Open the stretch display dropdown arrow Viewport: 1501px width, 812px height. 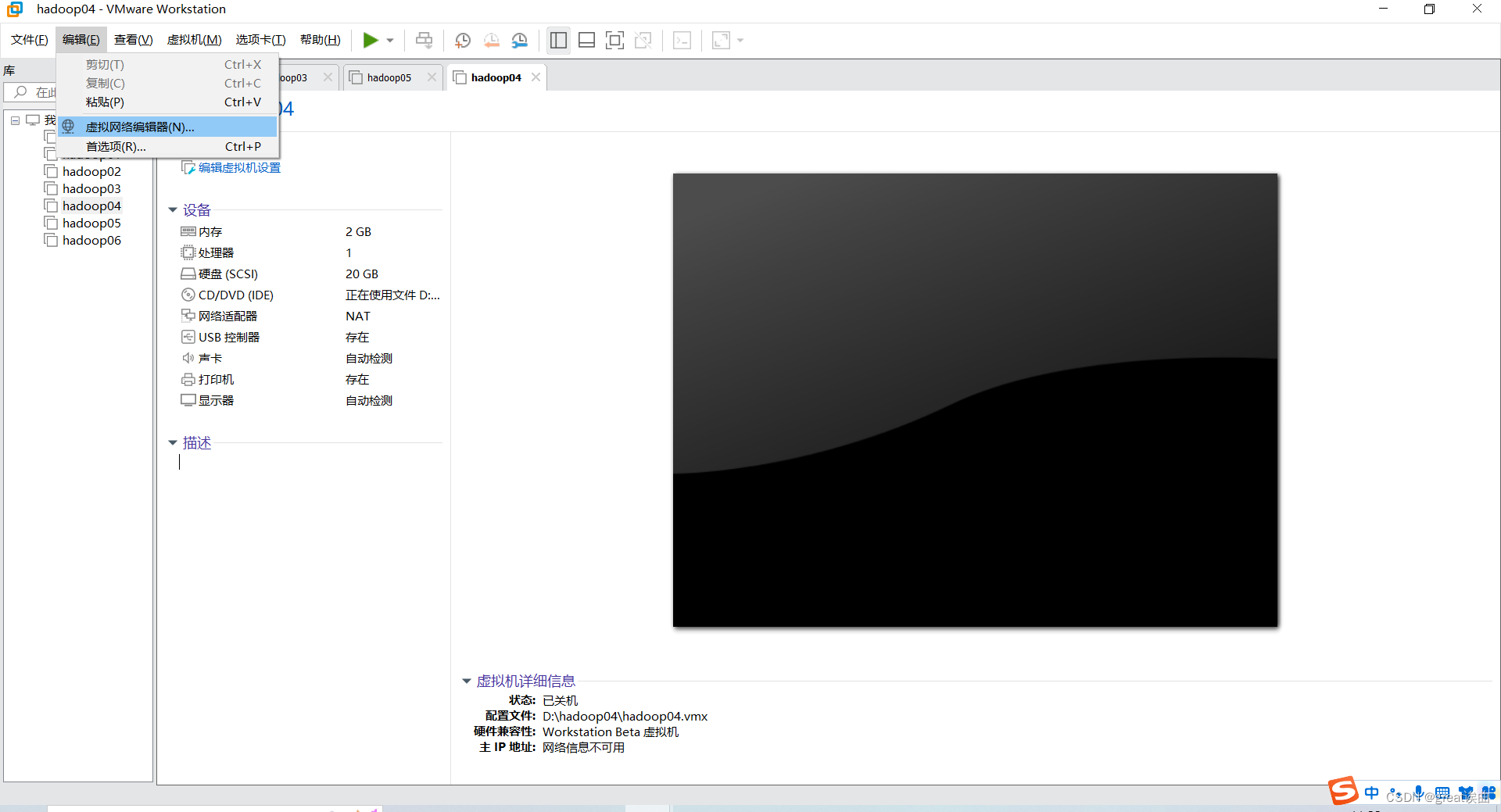point(740,41)
